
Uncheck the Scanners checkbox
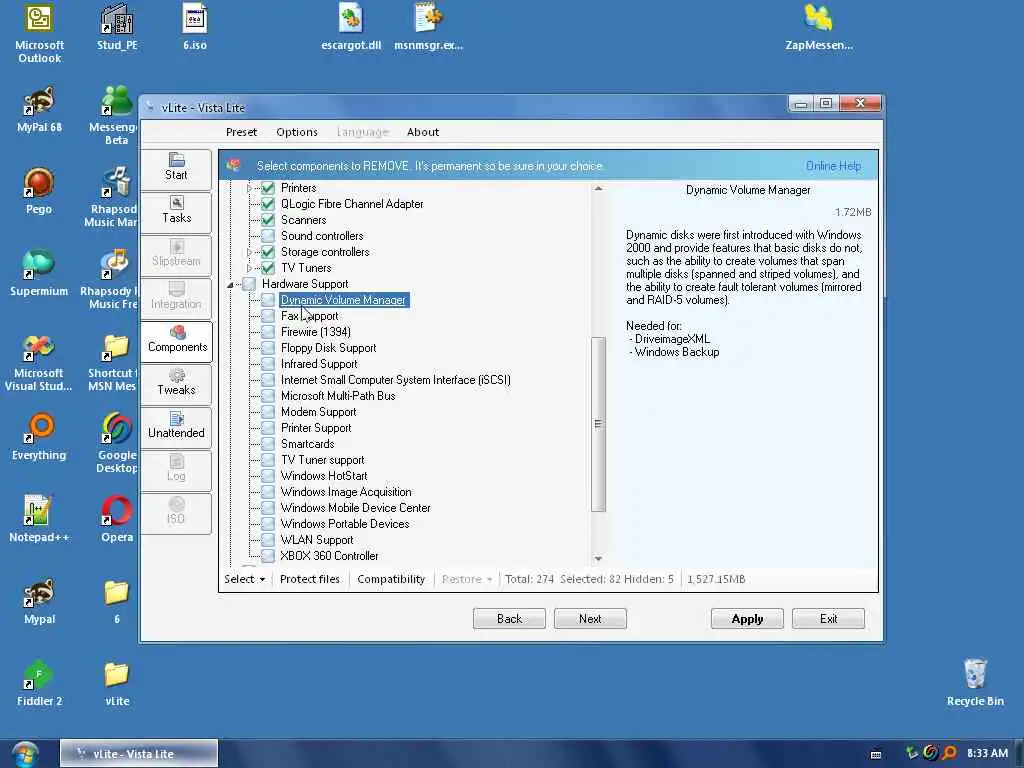coord(268,220)
